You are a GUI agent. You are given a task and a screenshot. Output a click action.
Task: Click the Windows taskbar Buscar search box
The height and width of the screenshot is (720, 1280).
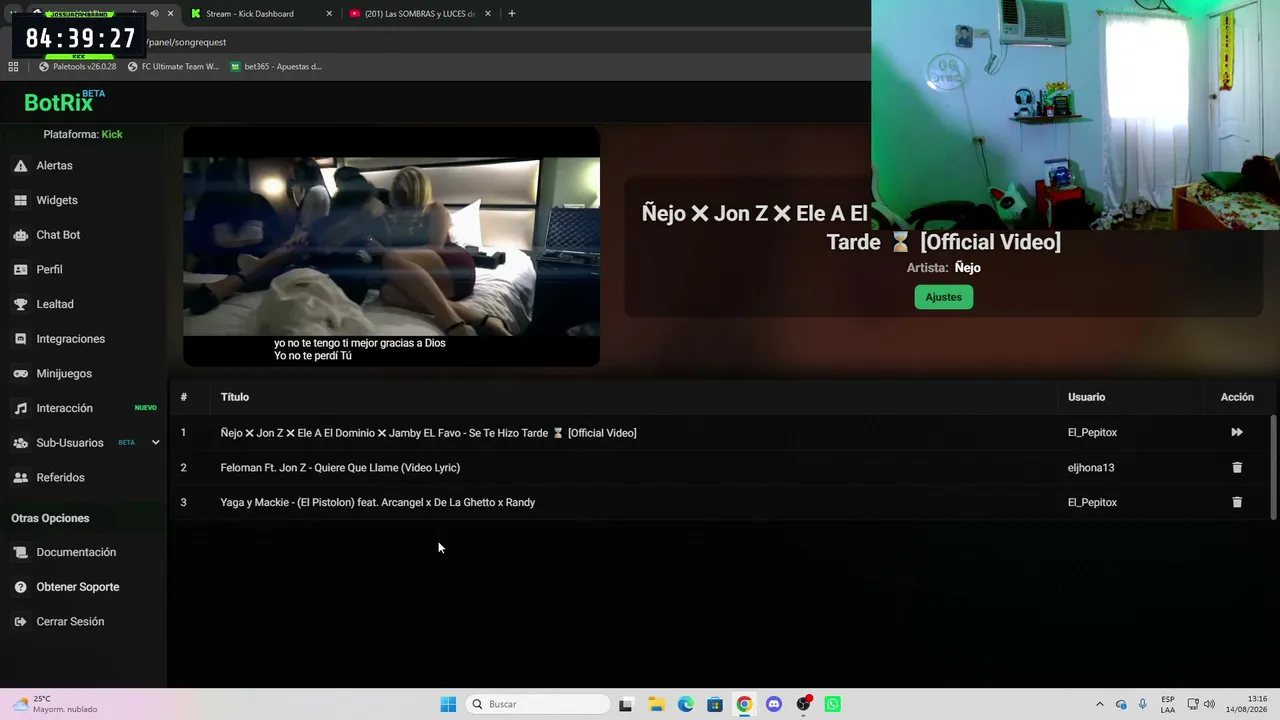(538, 704)
